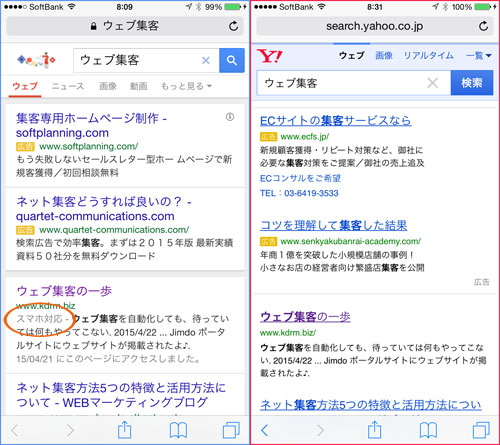Go forward in left Safari toolbar

pos(70,430)
